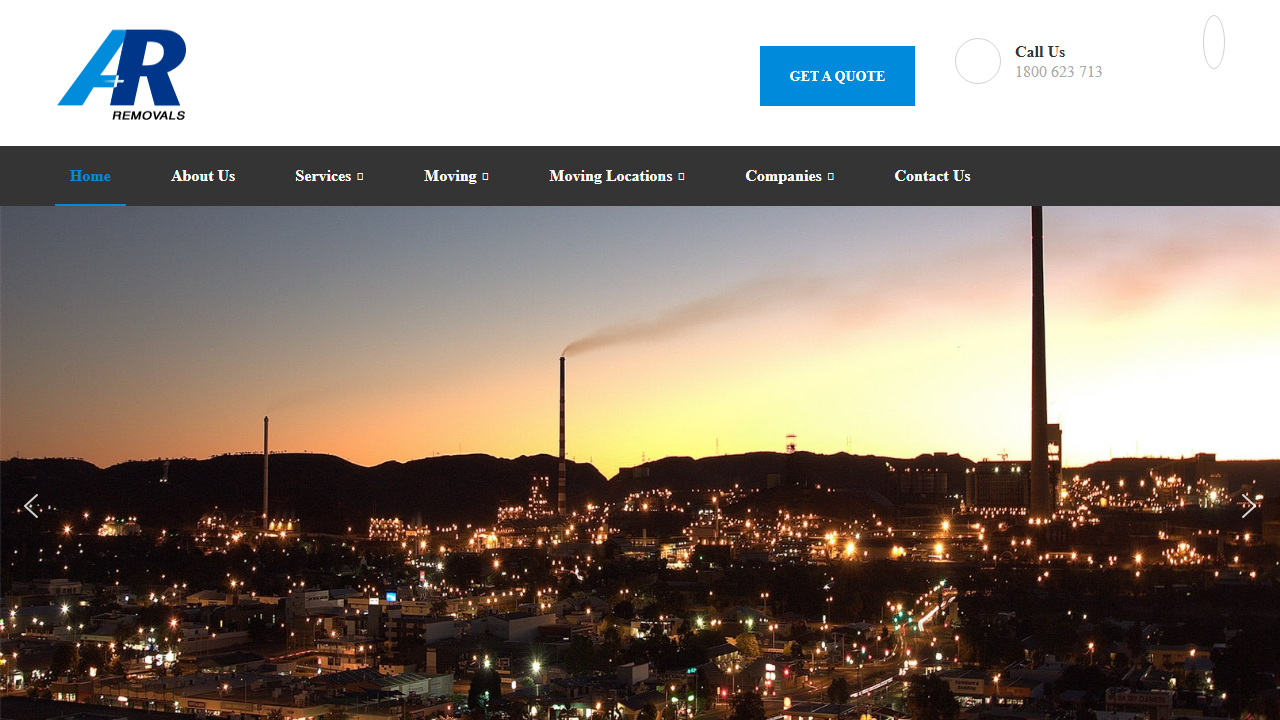Go to the previous slide with left arrow
Image resolution: width=1280 pixels, height=720 pixels.
coord(31,506)
